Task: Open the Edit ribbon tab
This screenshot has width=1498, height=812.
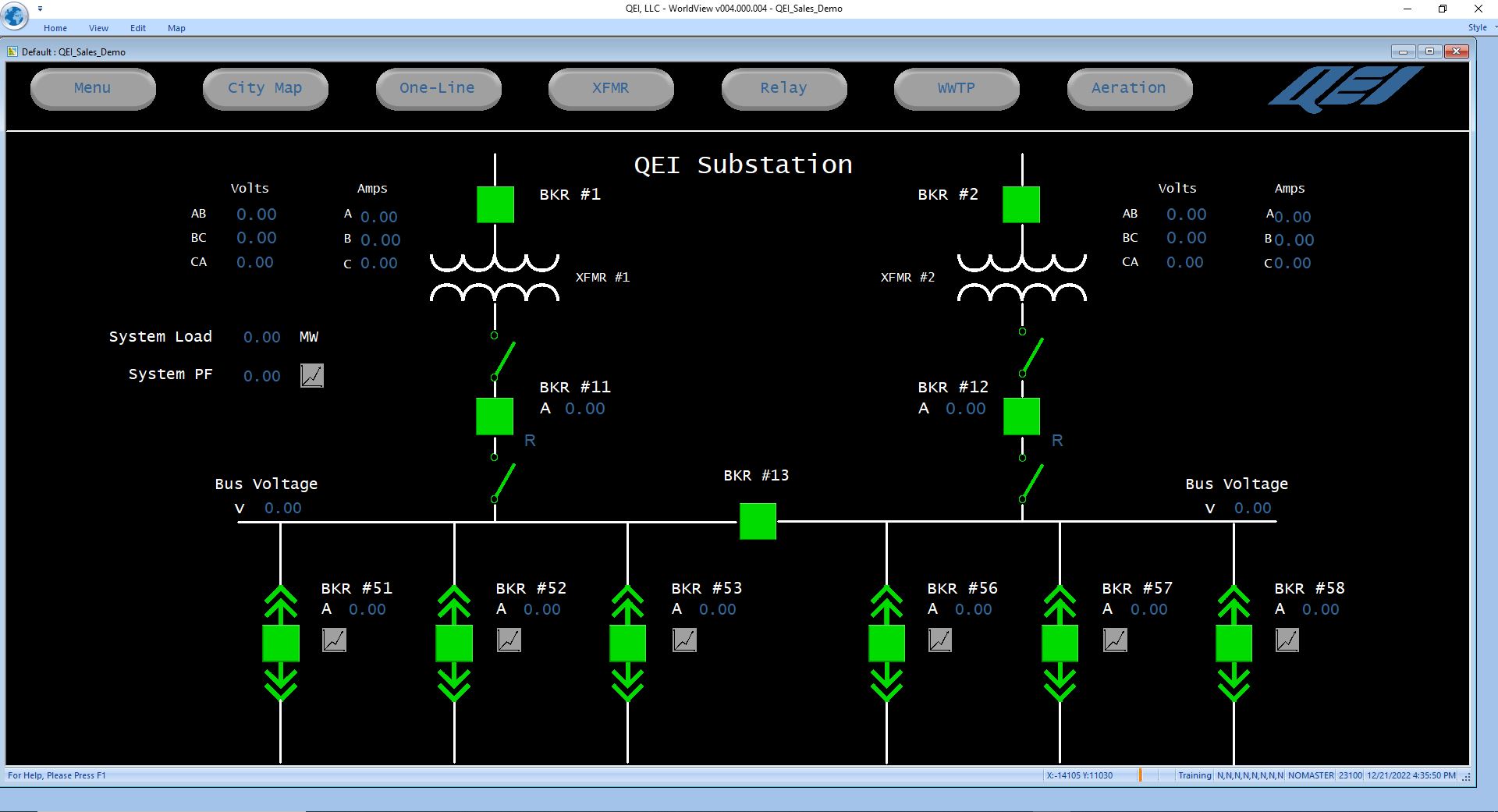Action: (x=138, y=28)
